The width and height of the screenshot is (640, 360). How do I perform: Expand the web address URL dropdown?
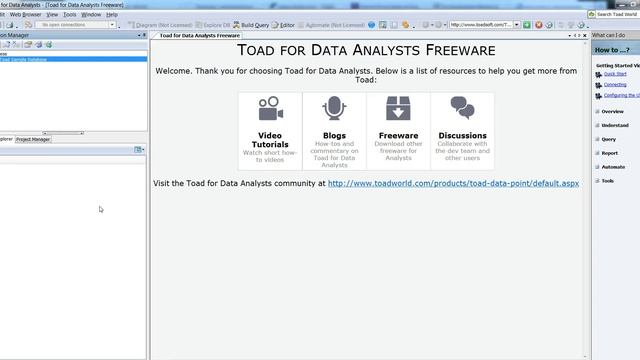coord(516,25)
